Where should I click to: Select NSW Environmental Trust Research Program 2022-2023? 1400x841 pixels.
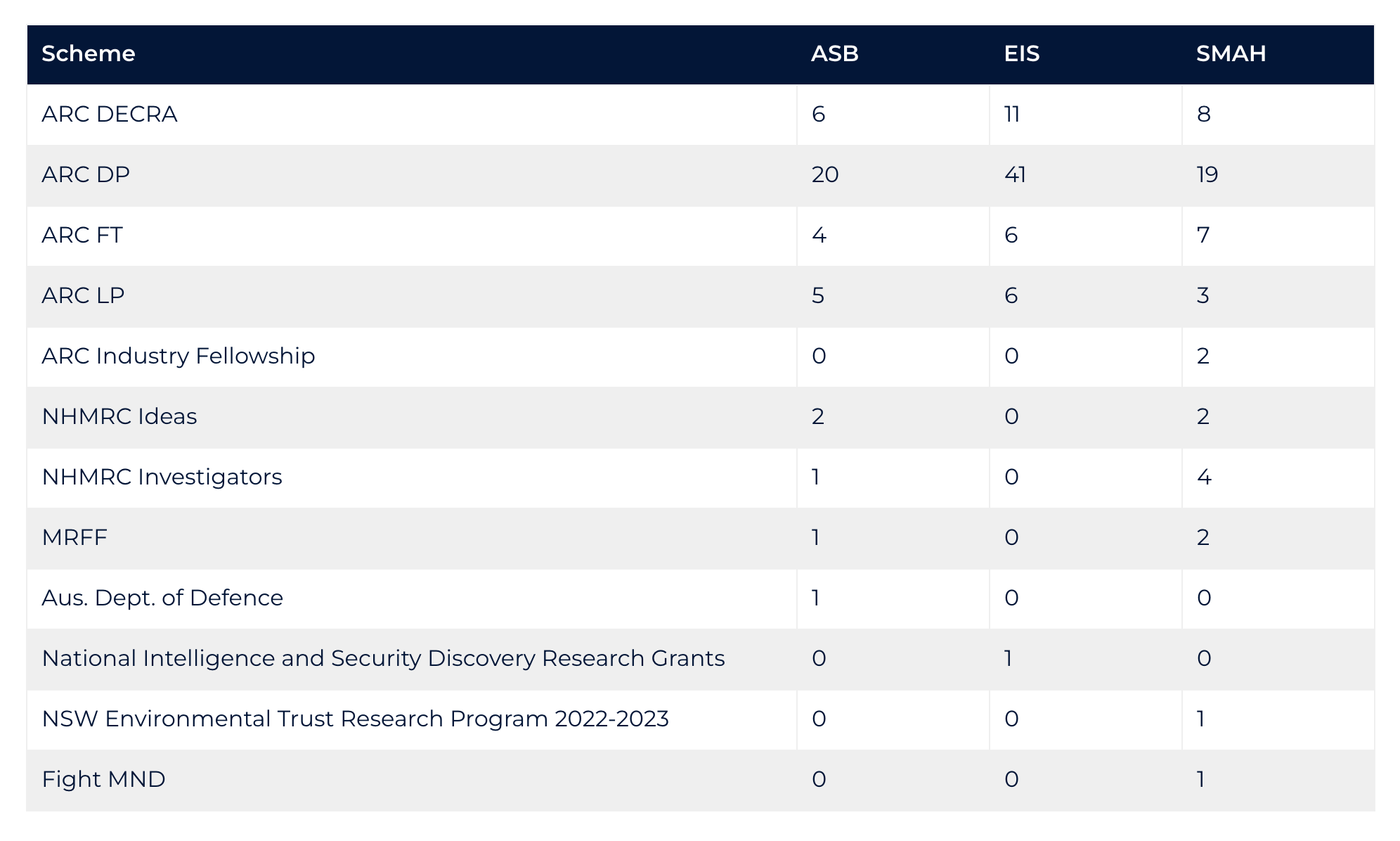[x=356, y=719]
